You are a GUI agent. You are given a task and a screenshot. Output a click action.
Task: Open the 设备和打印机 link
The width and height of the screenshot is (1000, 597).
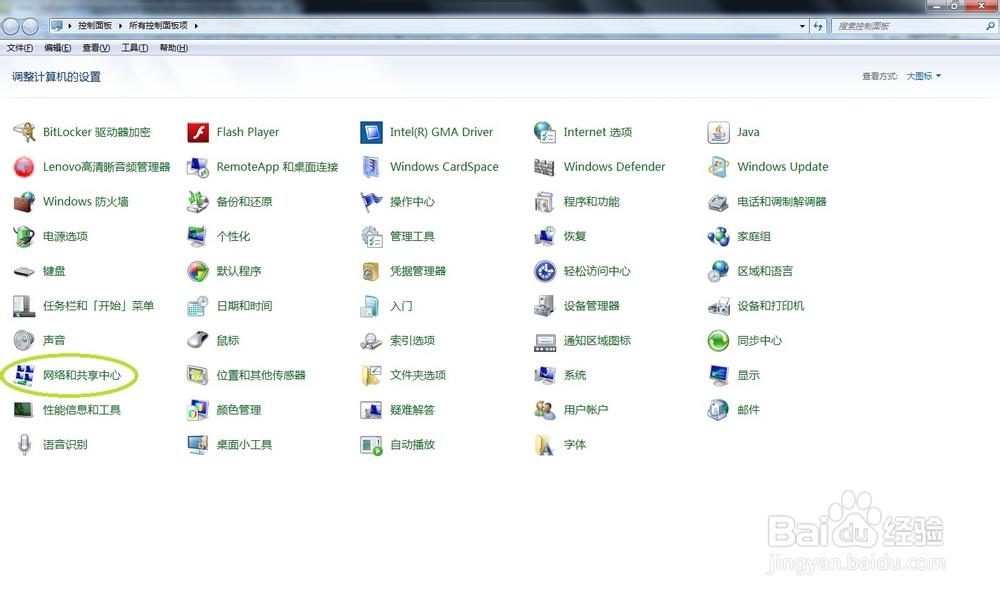(770, 306)
